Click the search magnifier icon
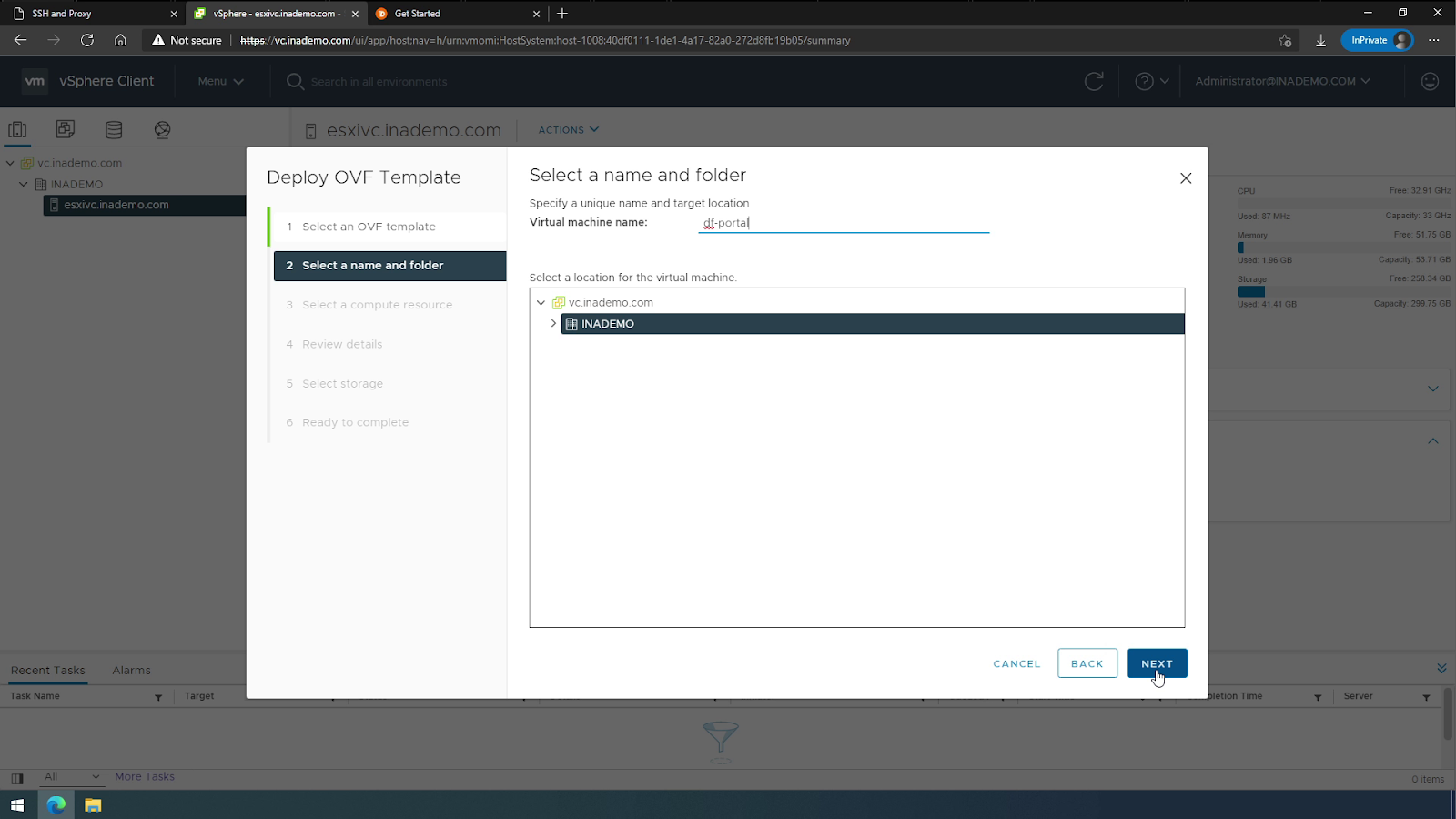 (295, 81)
